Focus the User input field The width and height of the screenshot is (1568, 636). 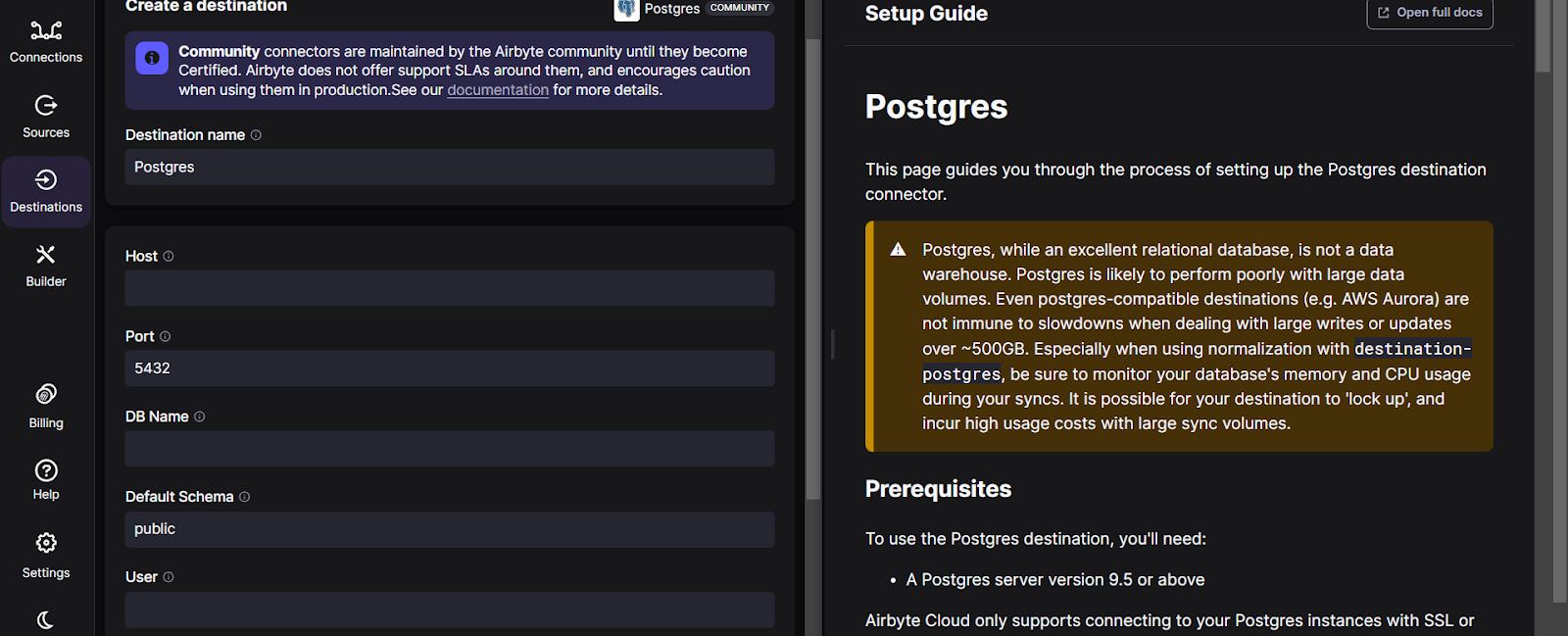pyautogui.click(x=450, y=610)
